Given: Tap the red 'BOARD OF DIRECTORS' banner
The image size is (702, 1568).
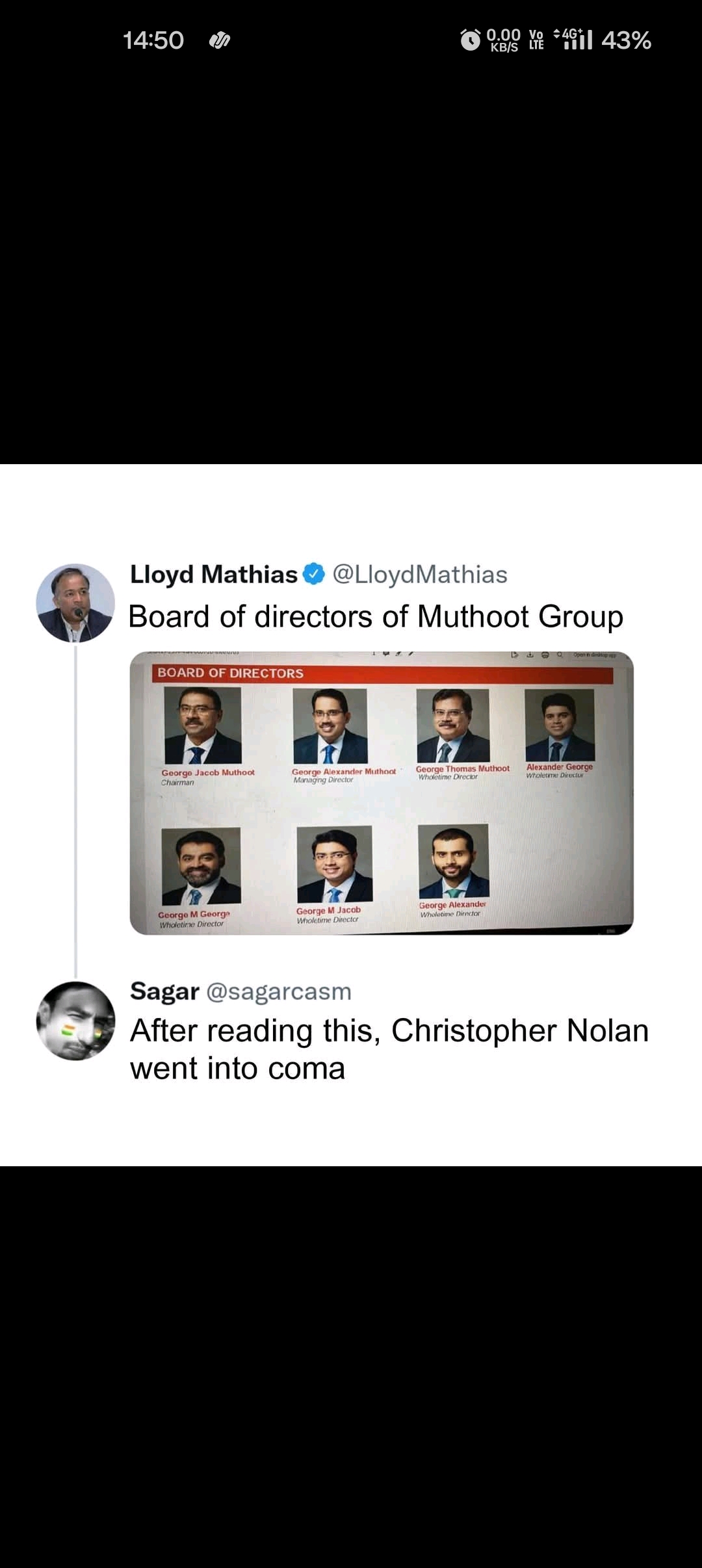Looking at the screenshot, I should (383, 673).
